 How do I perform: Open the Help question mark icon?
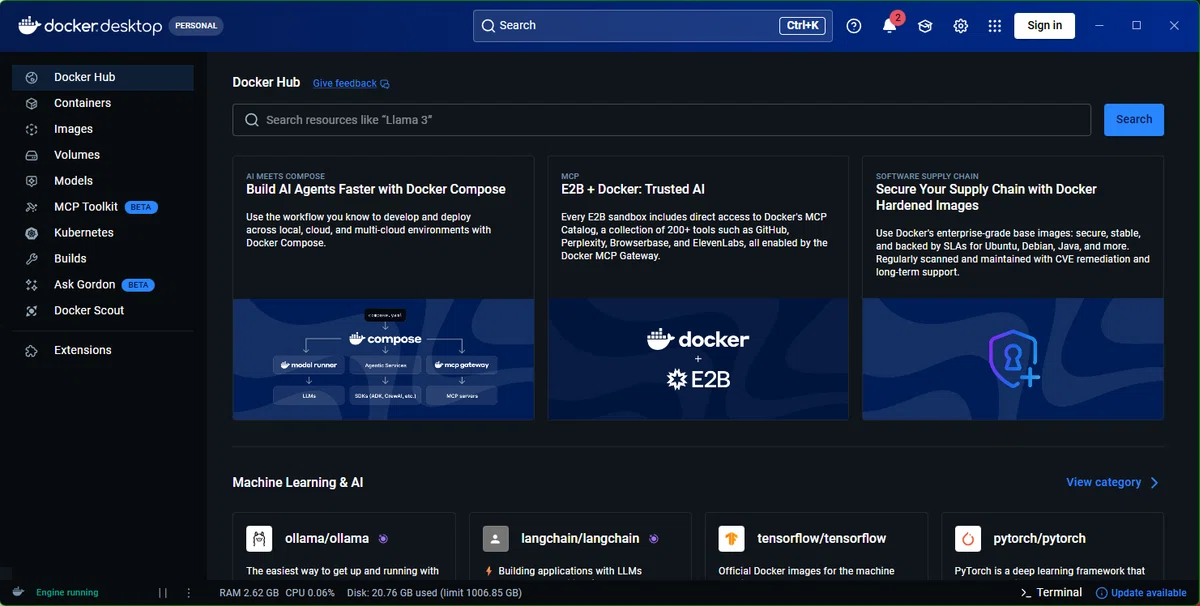[853, 26]
